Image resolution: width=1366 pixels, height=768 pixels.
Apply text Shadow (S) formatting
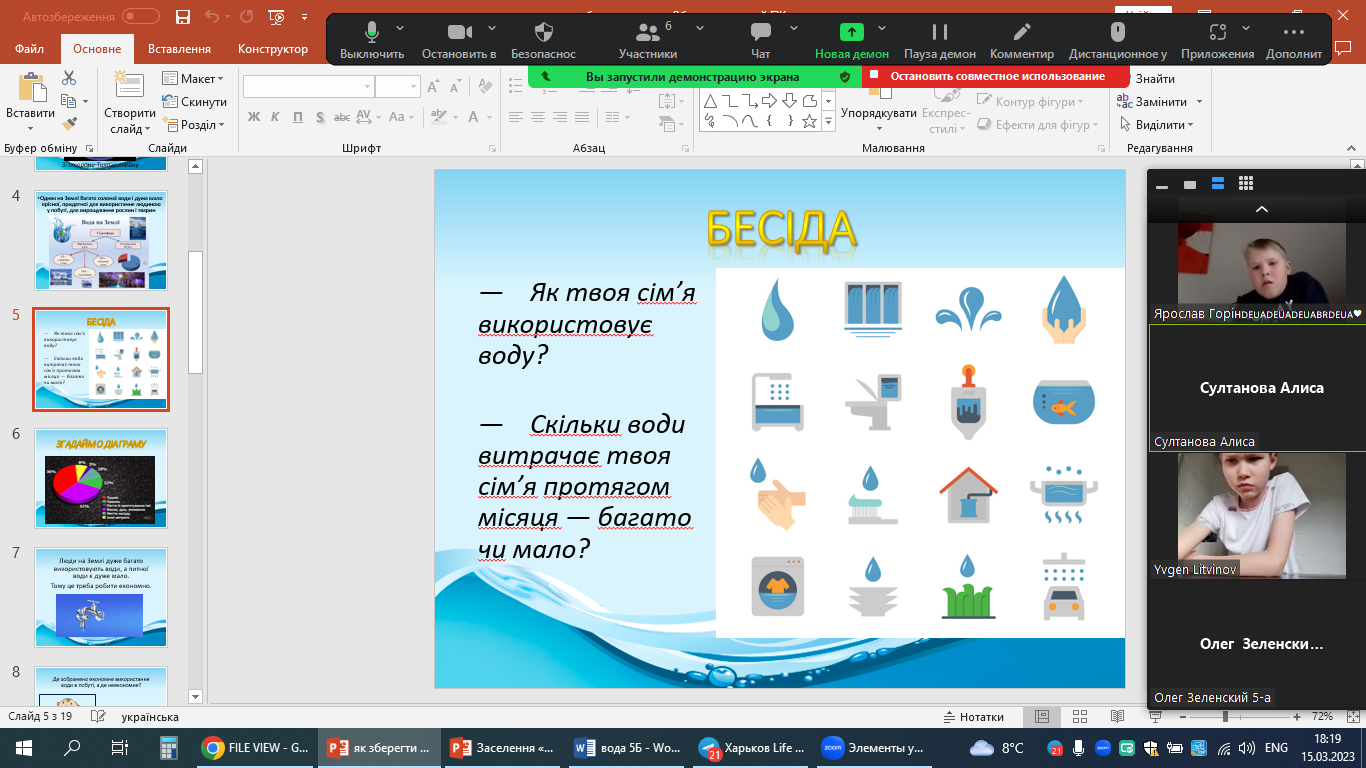click(320, 117)
